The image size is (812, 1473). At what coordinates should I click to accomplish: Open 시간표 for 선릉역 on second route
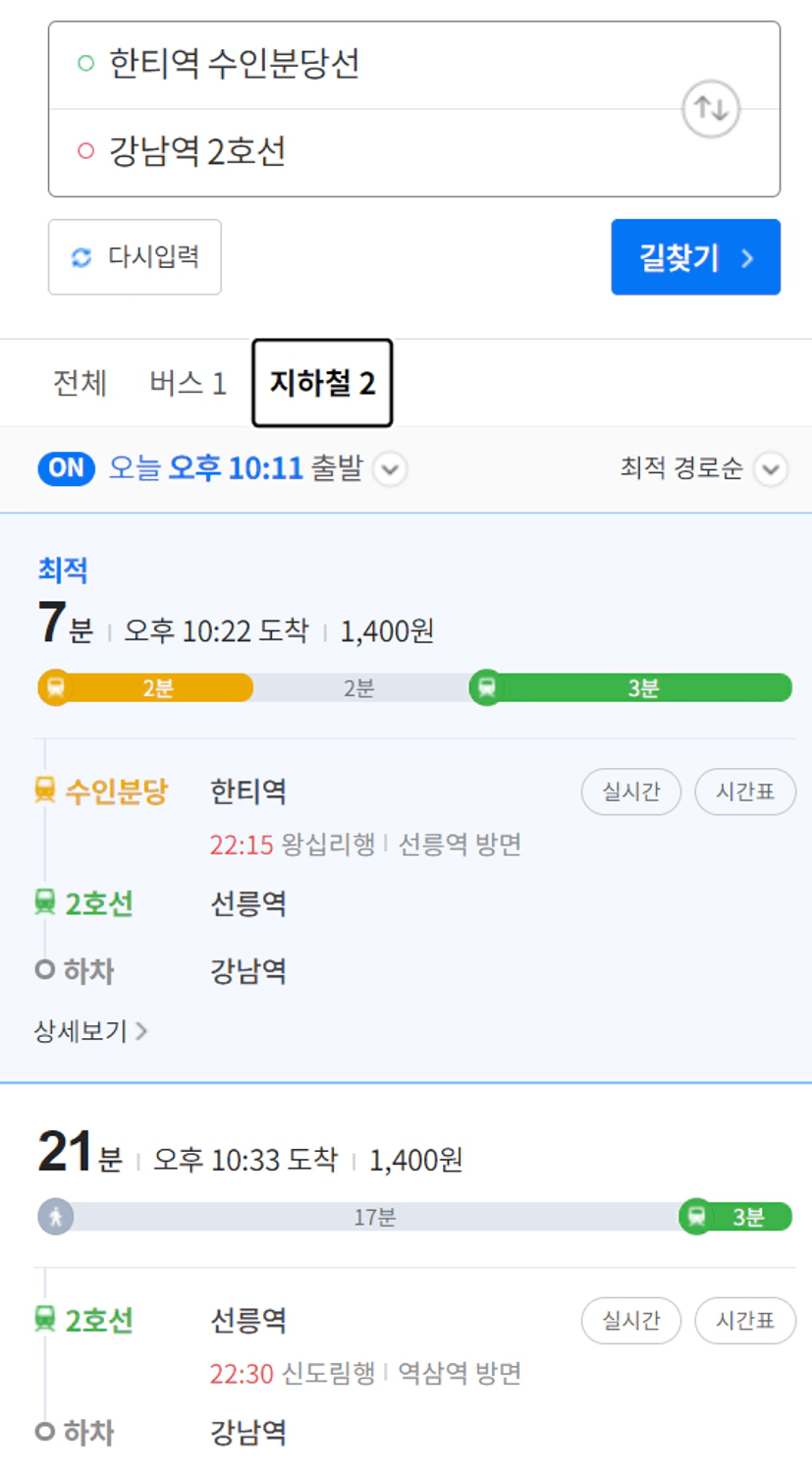point(745,1321)
